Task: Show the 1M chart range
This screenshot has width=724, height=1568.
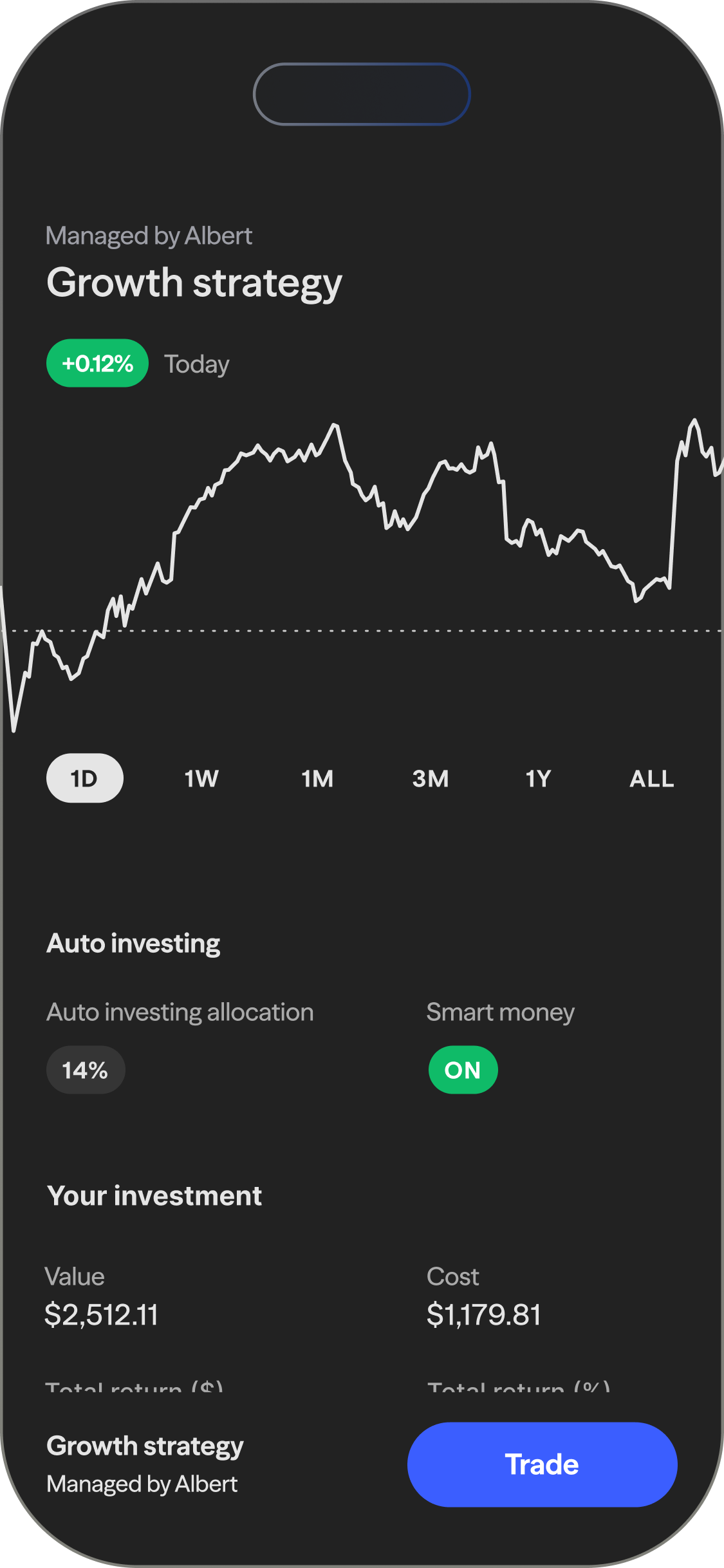Action: pyautogui.click(x=317, y=779)
